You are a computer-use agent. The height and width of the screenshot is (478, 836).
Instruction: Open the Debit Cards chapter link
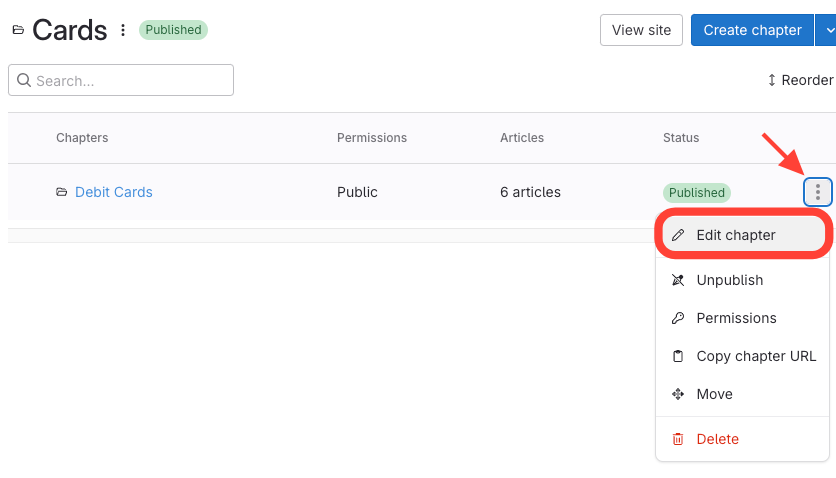tap(114, 192)
